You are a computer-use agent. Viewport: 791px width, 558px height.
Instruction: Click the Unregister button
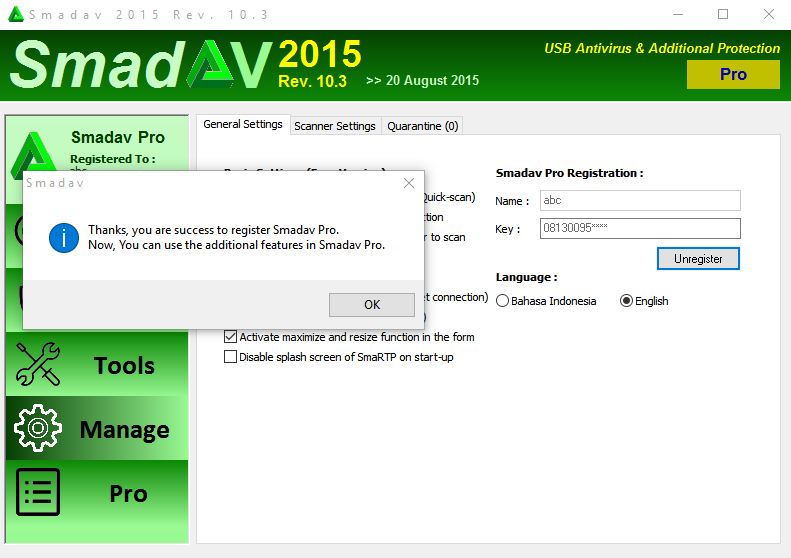pos(698,259)
